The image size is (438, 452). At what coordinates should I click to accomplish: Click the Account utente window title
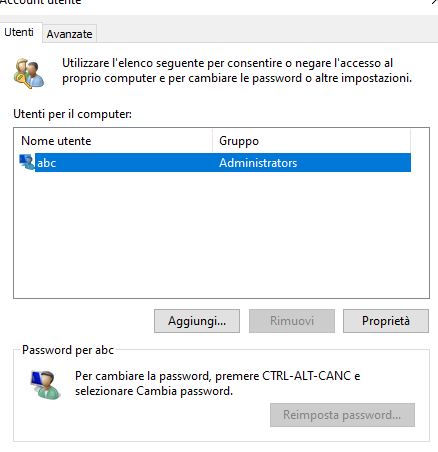point(41,2)
